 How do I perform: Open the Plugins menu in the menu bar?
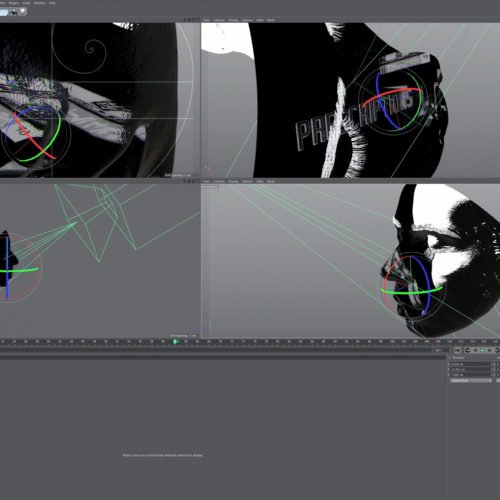tap(14, 3)
